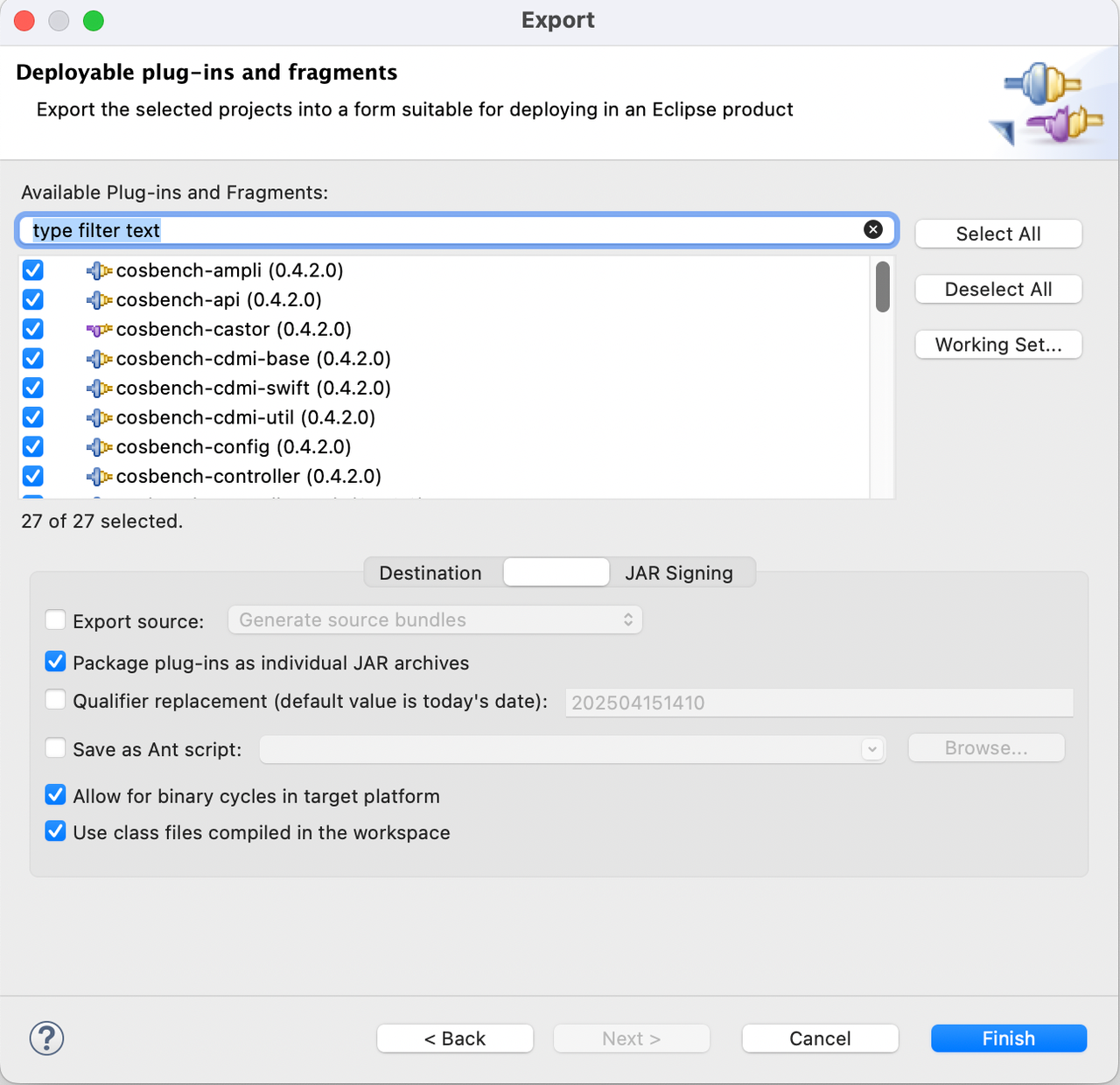Click the cosbench-controller plug-in icon
Viewport: 1120px width, 1085px height.
tap(99, 477)
